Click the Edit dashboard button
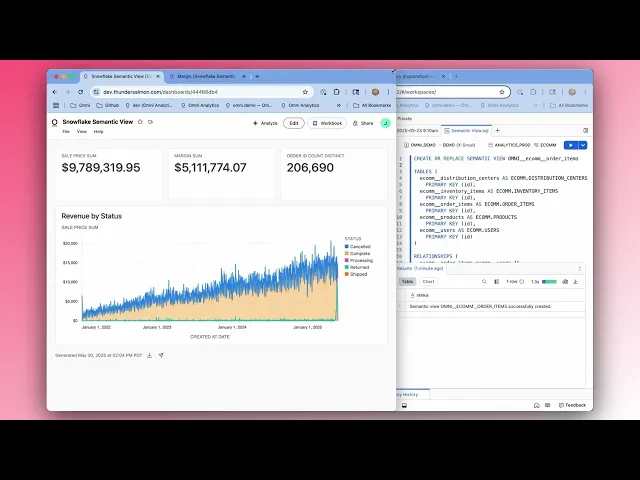The height and width of the screenshot is (480, 640). (294, 123)
